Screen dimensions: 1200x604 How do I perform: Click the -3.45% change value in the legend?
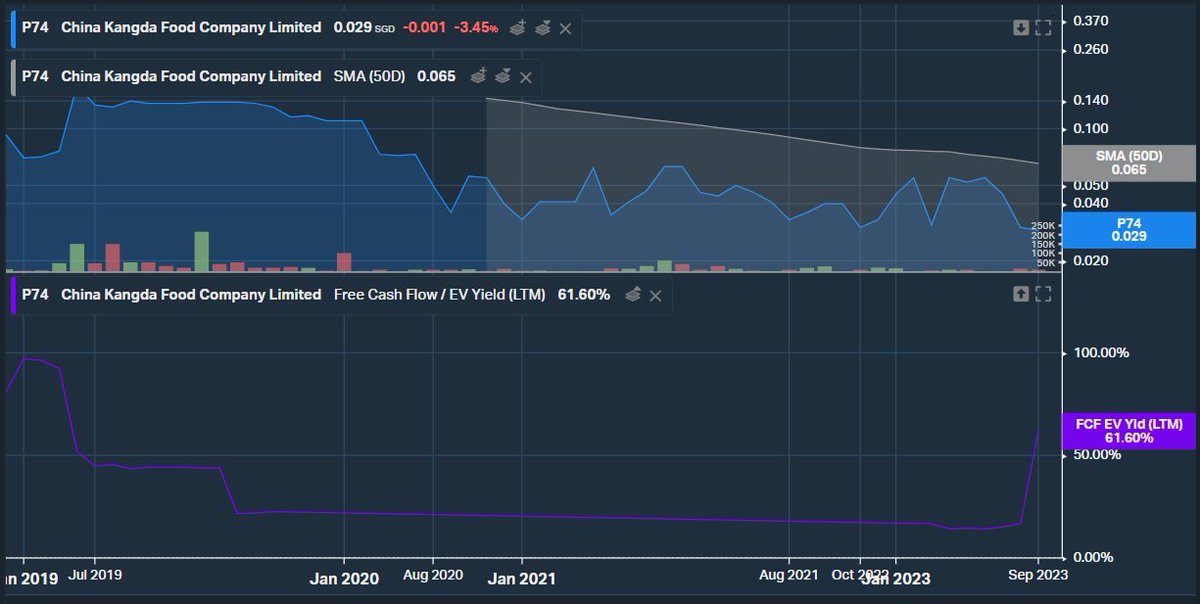[x=476, y=28]
